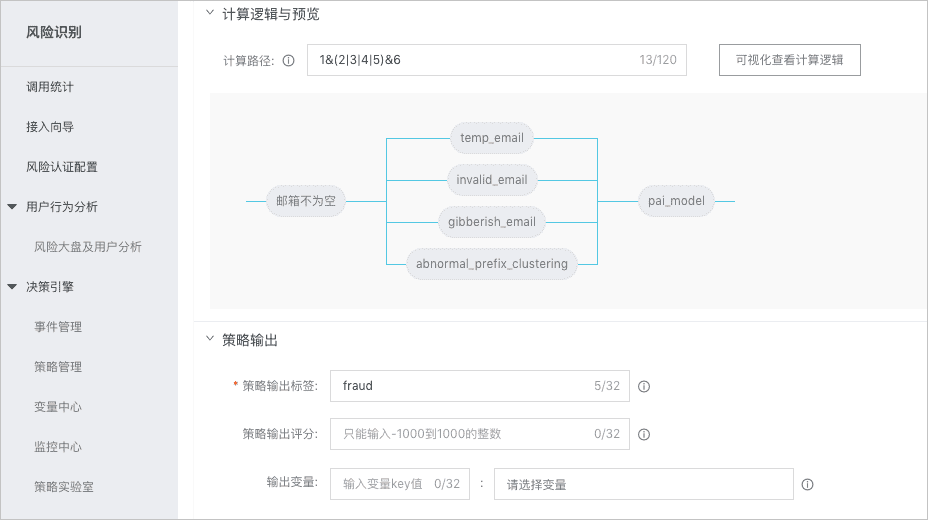The width and height of the screenshot is (928, 520).
Task: Click info icon beside 计算路径 label
Action: coord(288,60)
